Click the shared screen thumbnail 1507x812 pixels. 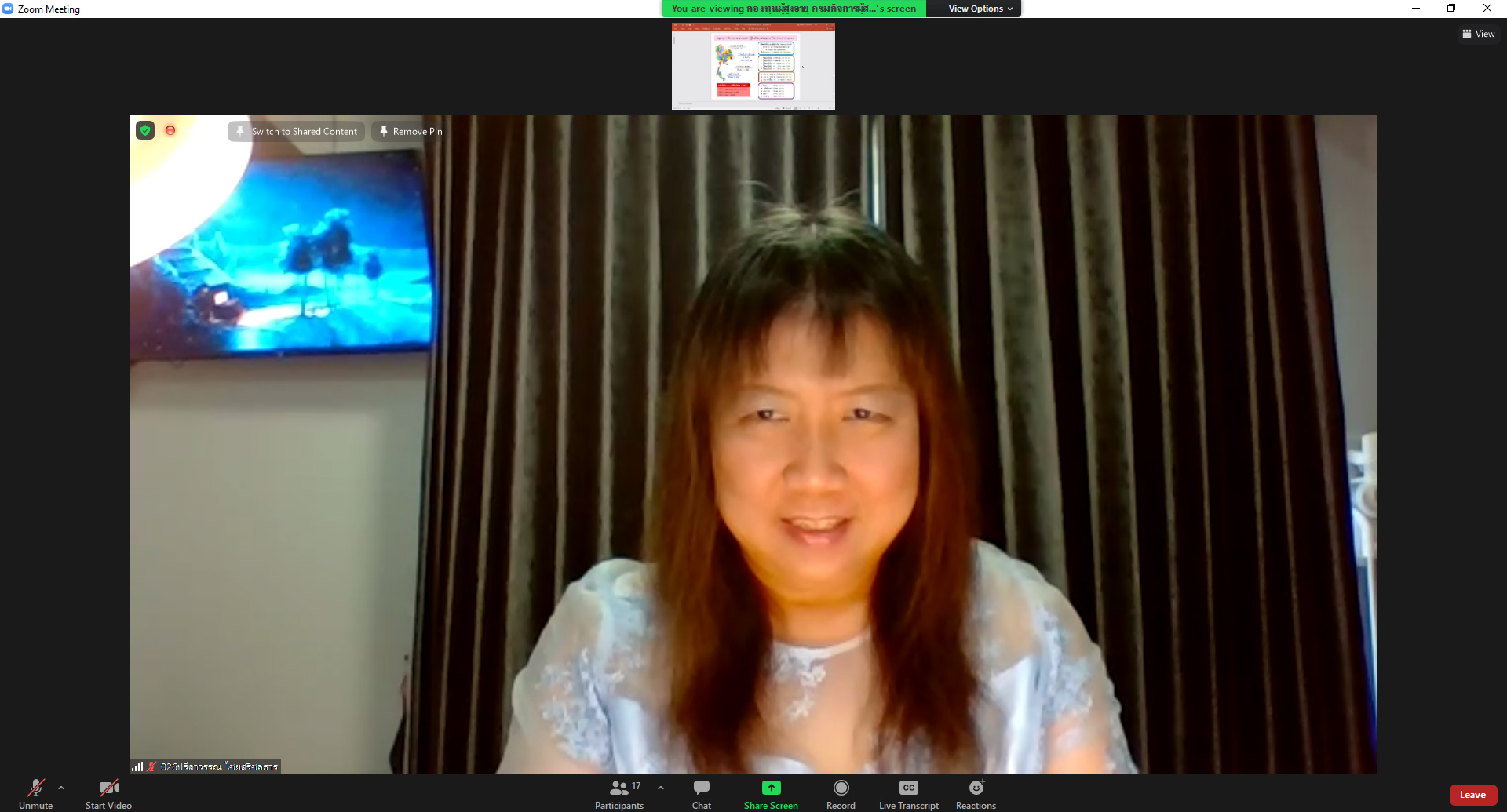[753, 66]
